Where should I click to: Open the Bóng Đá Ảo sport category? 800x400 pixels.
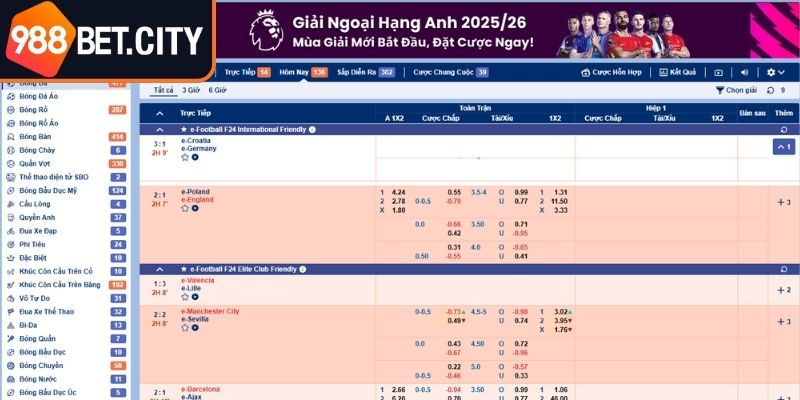tap(38, 96)
